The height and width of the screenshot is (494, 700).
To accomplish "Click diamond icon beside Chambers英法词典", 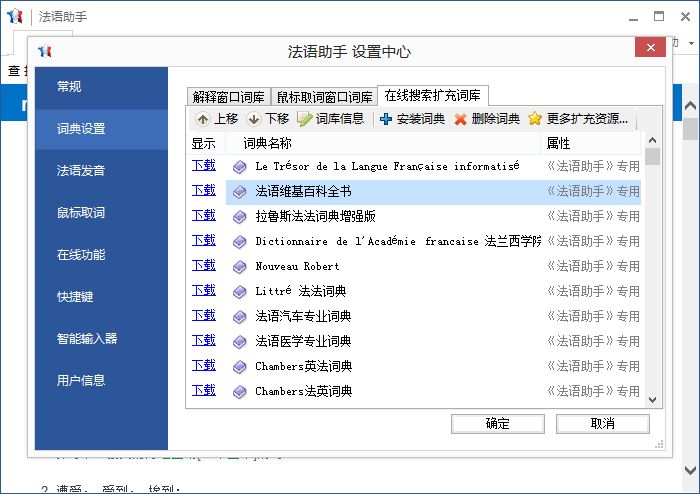I will (x=240, y=367).
